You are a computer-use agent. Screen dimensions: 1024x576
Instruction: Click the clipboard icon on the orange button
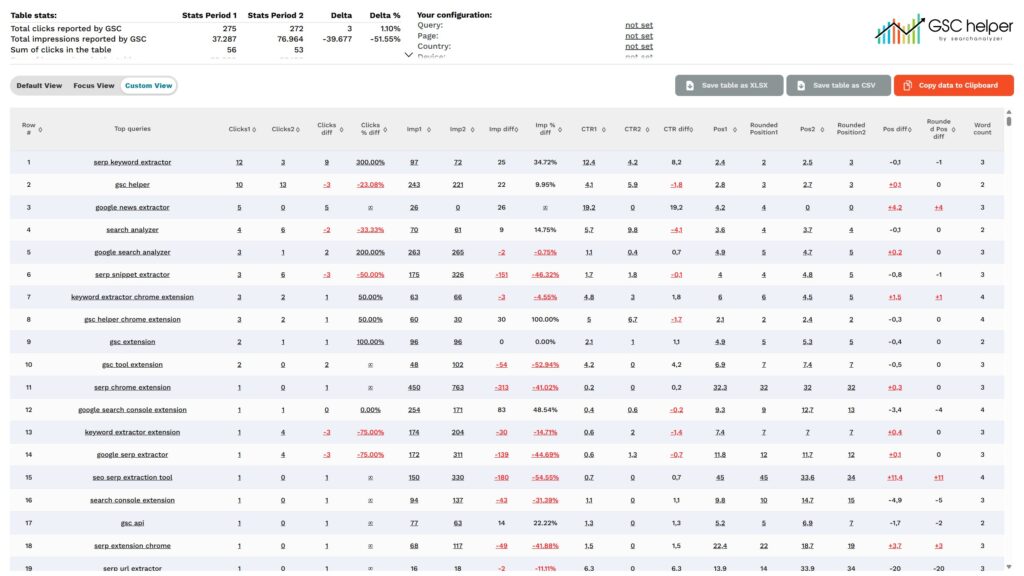907,86
